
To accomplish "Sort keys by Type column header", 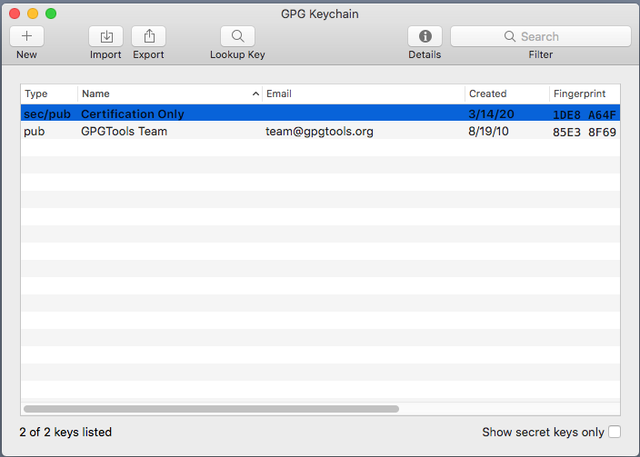I will [x=49, y=94].
